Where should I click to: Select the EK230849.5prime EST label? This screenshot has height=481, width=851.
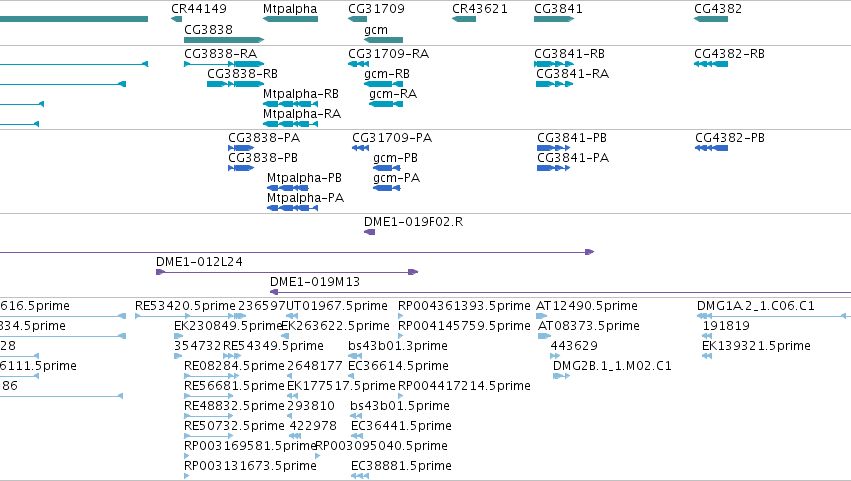pos(228,326)
